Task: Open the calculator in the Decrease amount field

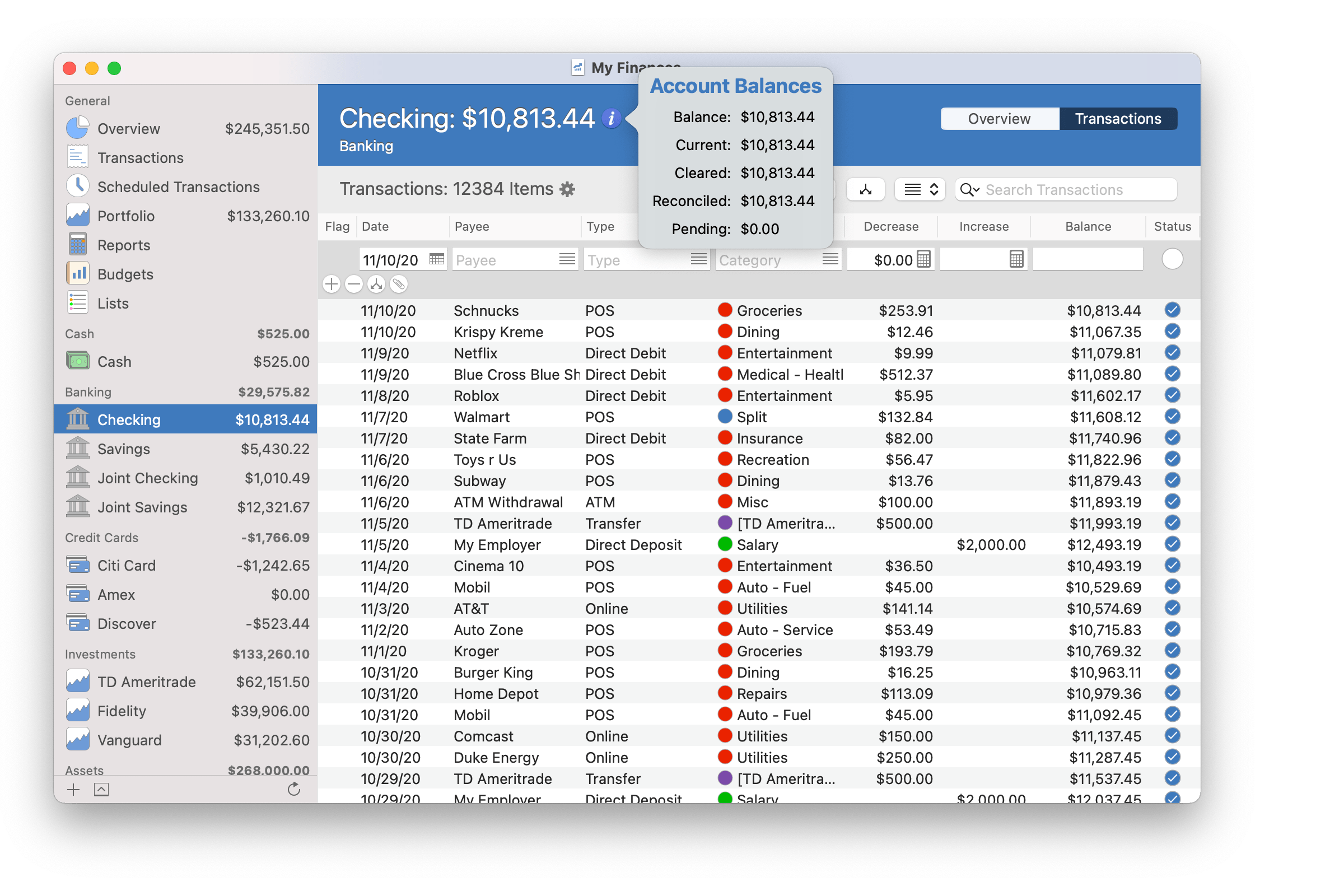Action: pos(923,259)
